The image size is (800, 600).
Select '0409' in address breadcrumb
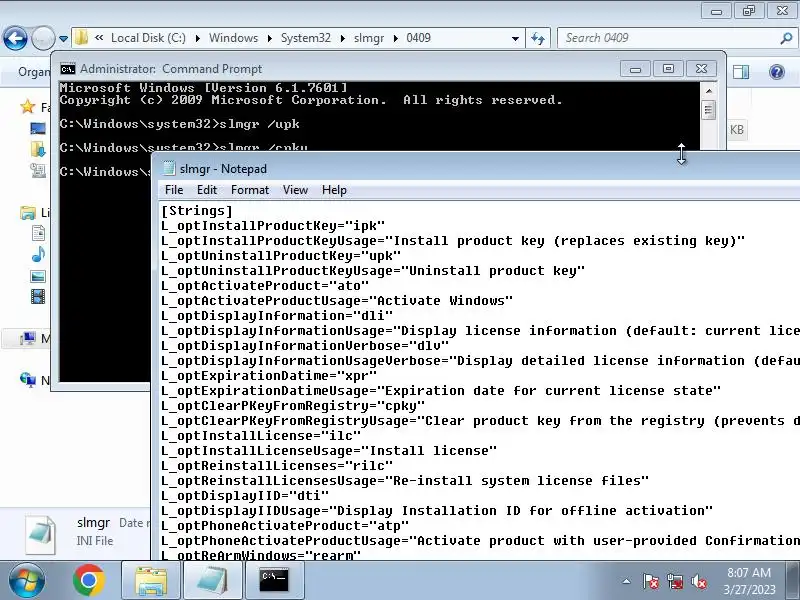pos(418,38)
